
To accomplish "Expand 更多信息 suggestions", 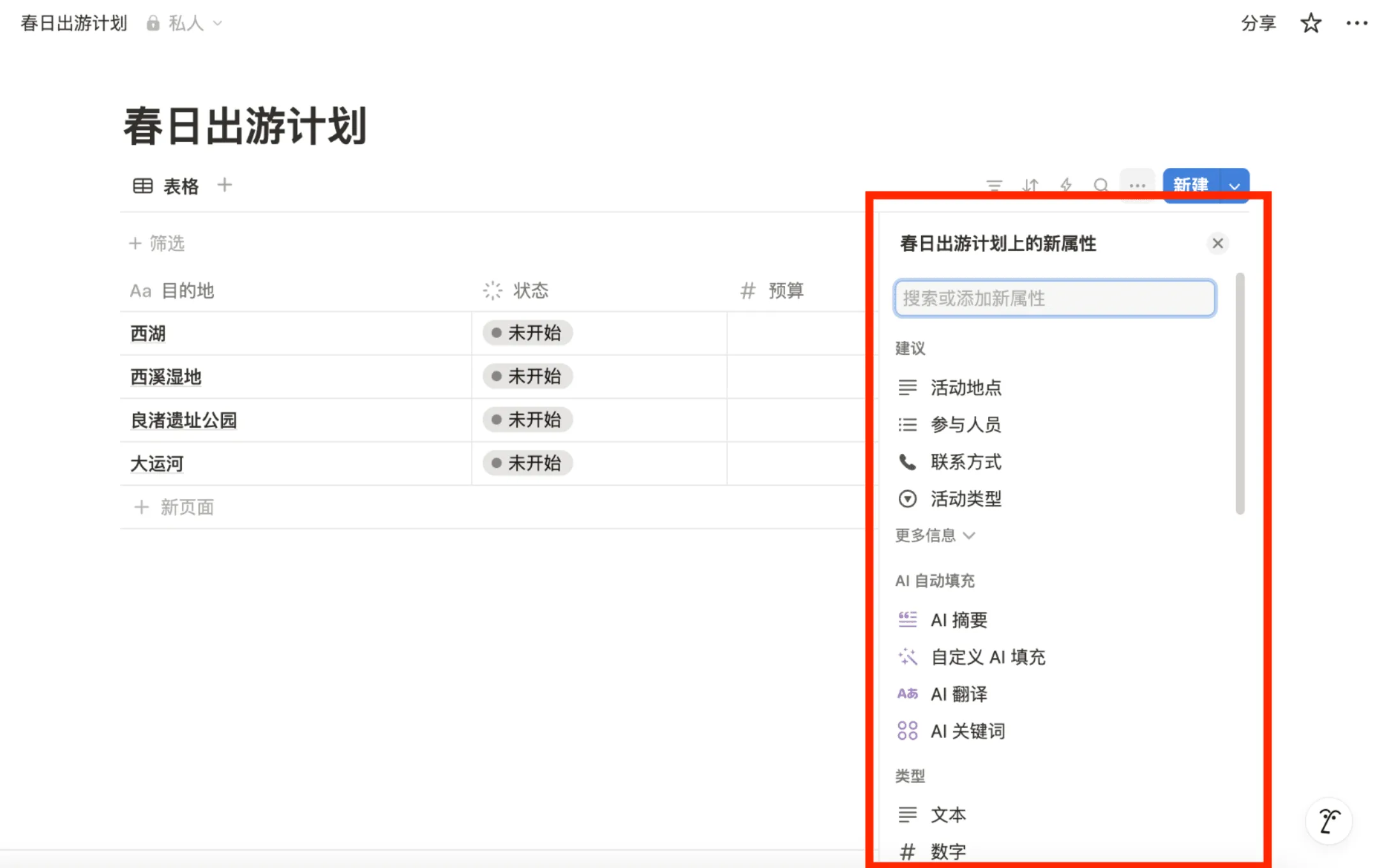I will pyautogui.click(x=935, y=535).
